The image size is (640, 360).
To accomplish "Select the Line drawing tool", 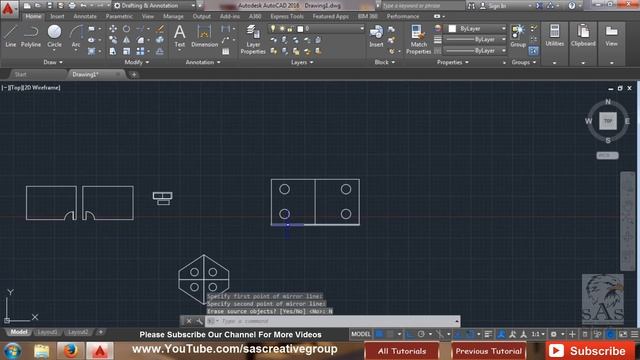I will click(11, 36).
